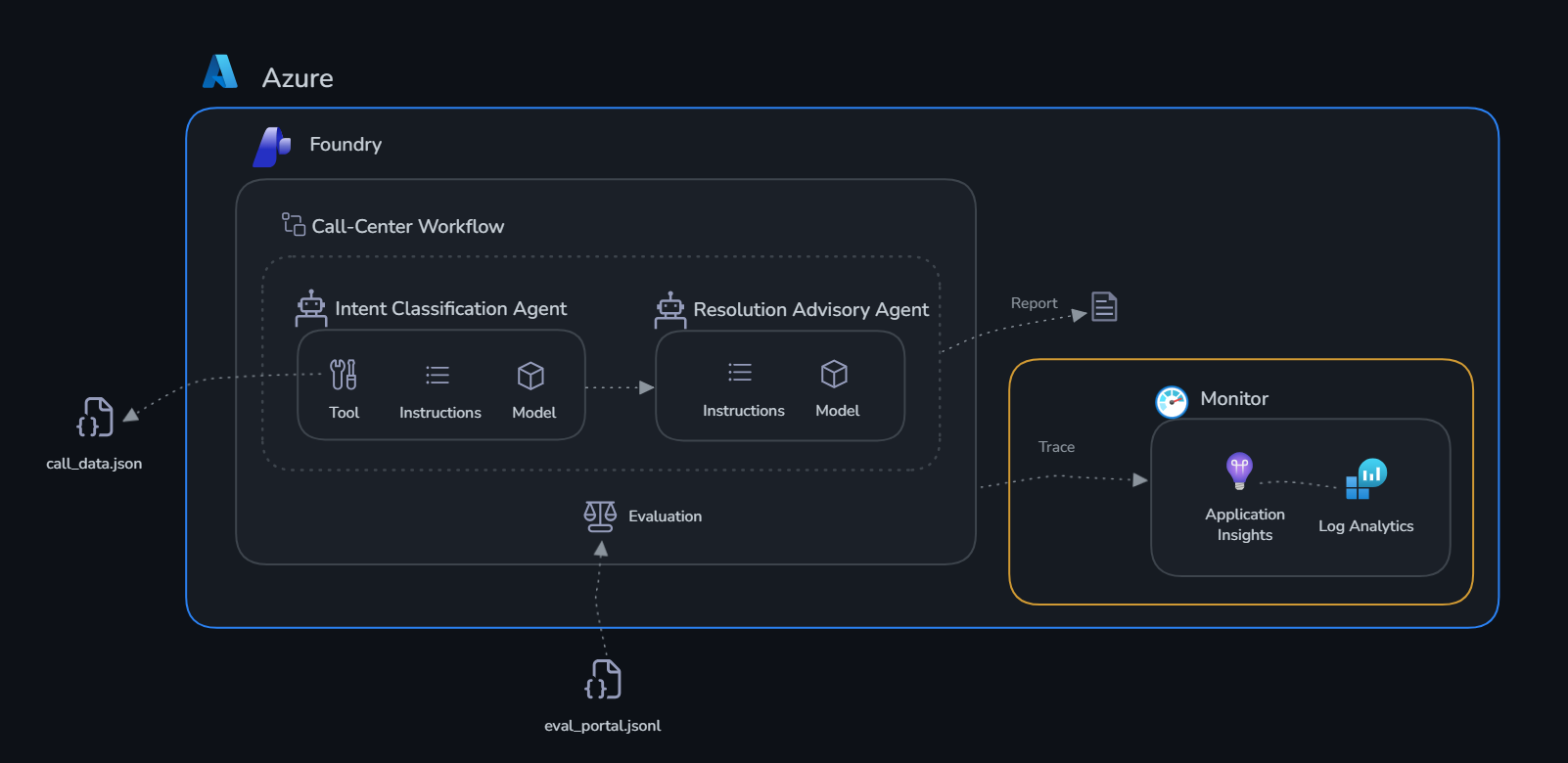Click the Log Analytics icon

coord(1366,478)
